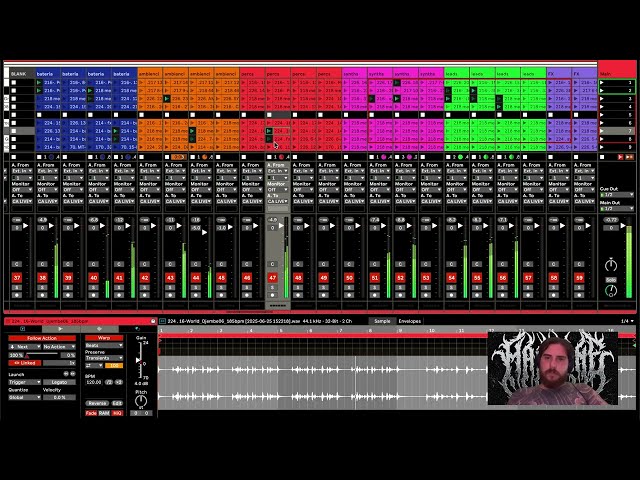Open the Beats warp mode dropdown
The height and width of the screenshot is (480, 640).
(104, 346)
